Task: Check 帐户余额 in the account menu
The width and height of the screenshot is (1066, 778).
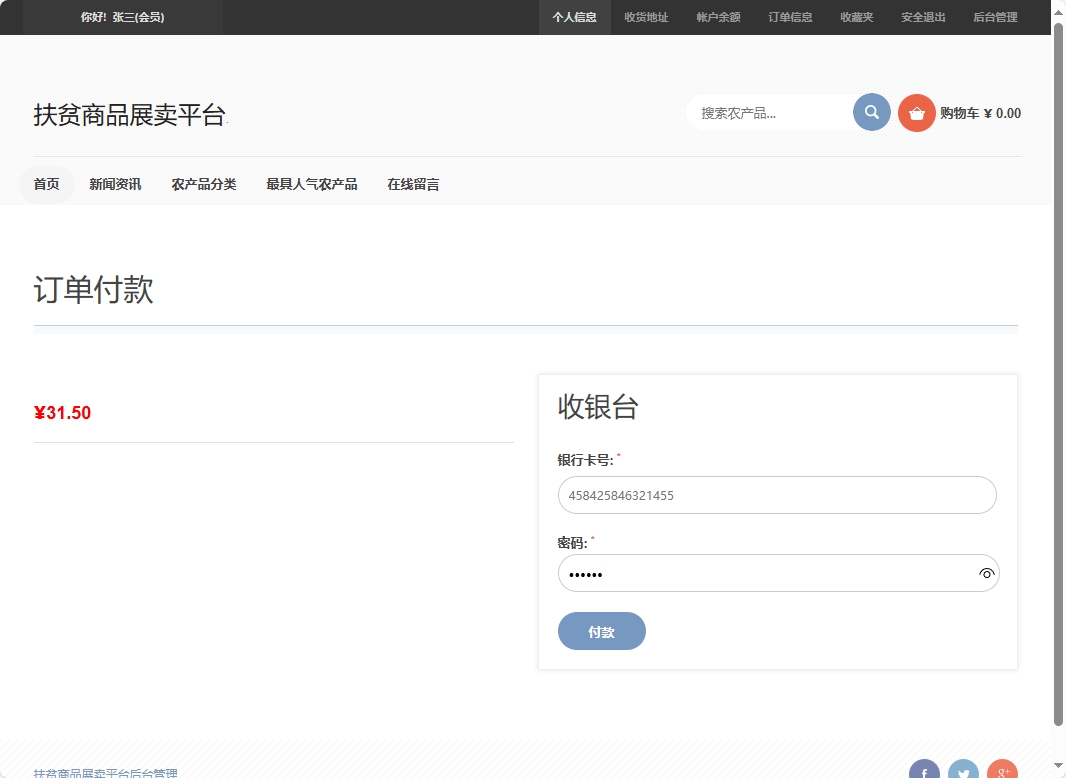Action: click(717, 17)
